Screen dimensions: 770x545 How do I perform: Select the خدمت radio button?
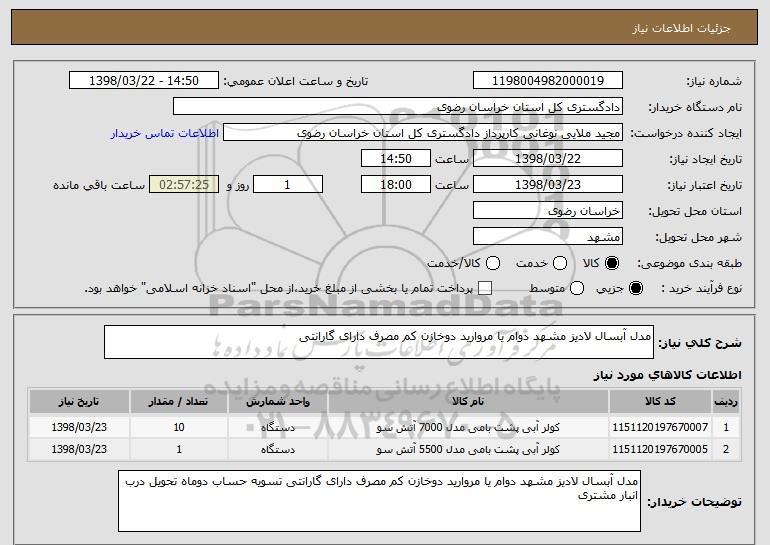[560, 263]
